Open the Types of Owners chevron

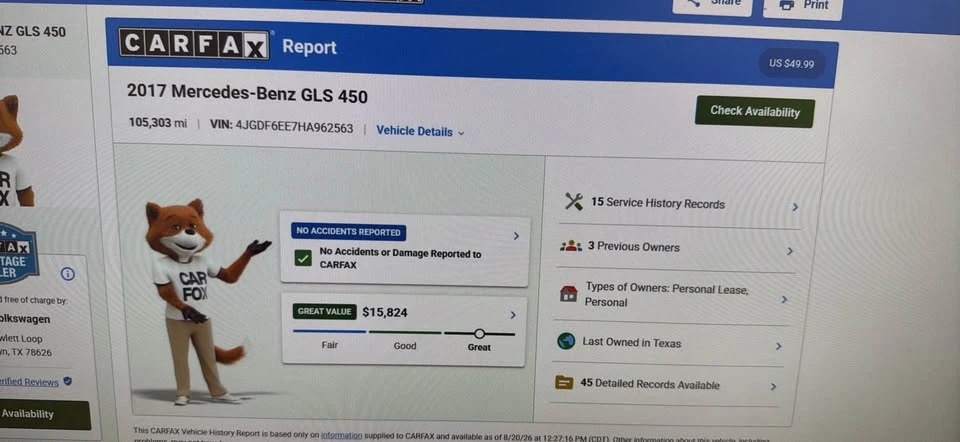point(784,299)
